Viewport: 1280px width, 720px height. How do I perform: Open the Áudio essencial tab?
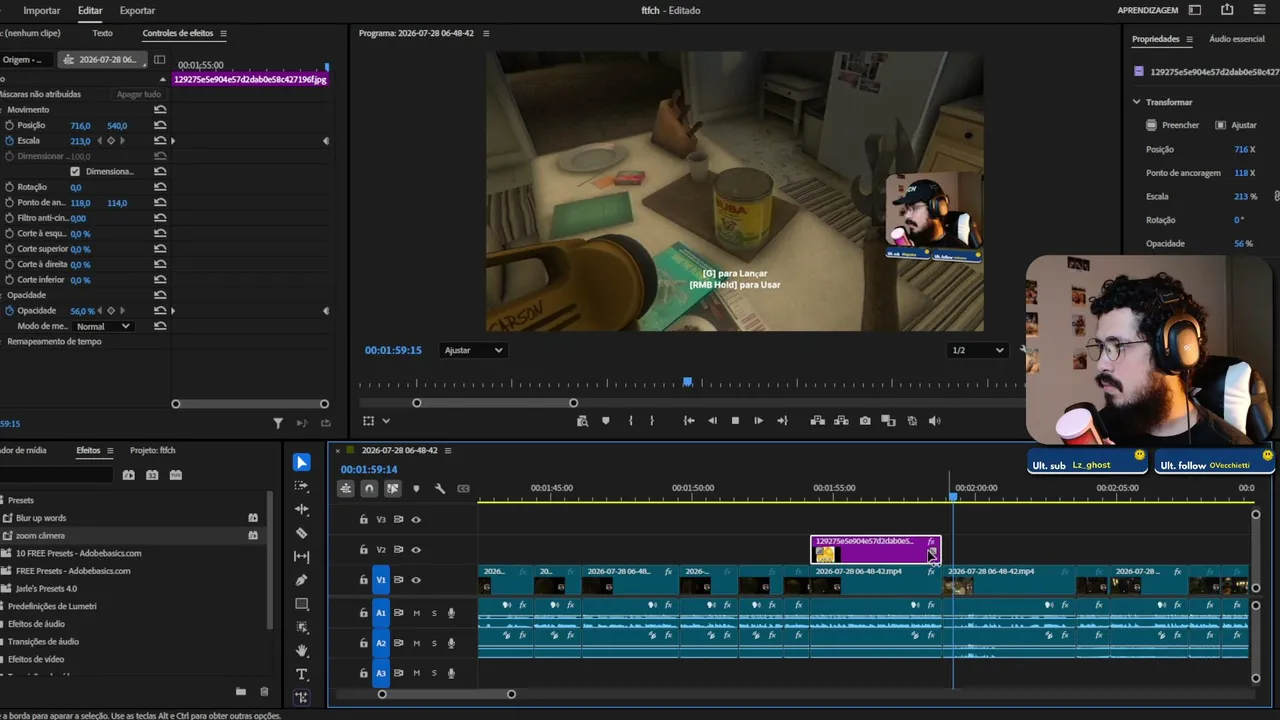1237,39
